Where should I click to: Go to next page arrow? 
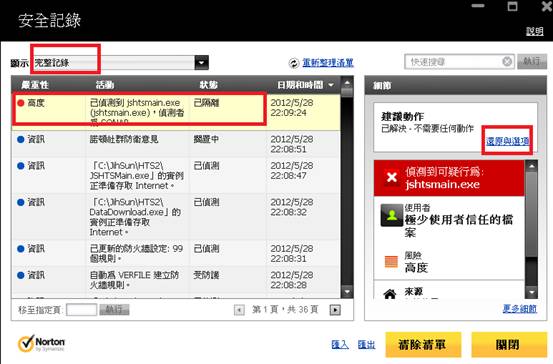[335, 310]
